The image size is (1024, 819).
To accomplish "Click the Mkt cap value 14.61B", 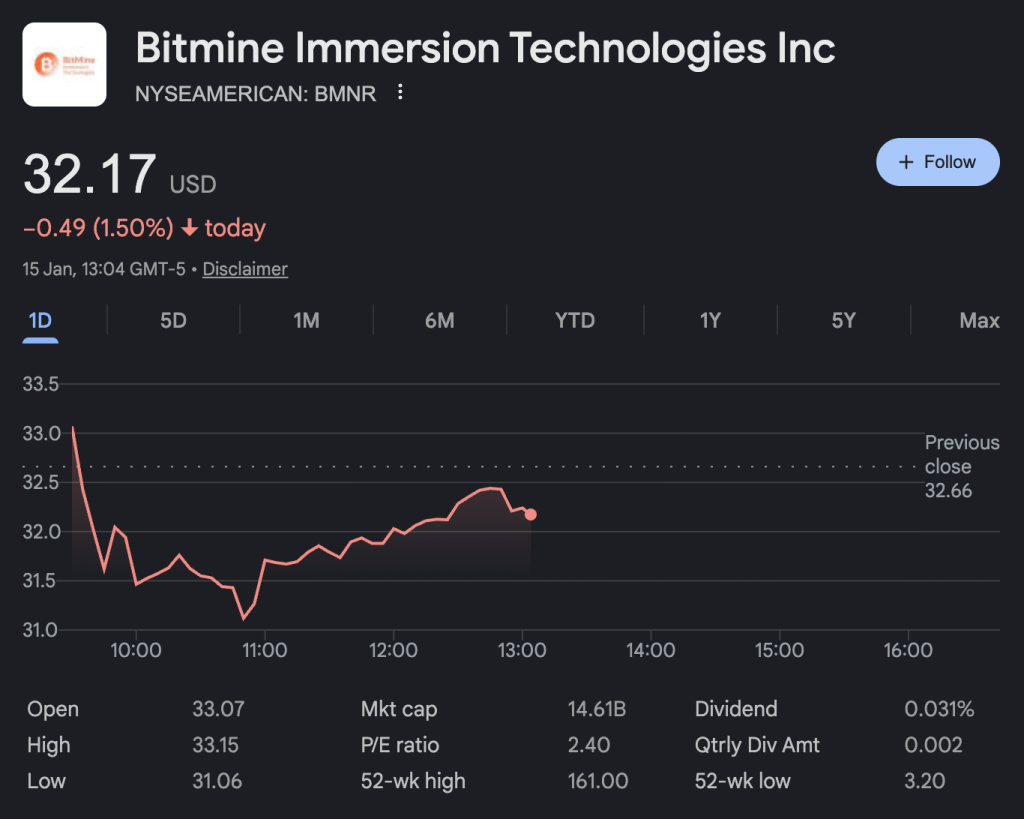I will (x=600, y=709).
